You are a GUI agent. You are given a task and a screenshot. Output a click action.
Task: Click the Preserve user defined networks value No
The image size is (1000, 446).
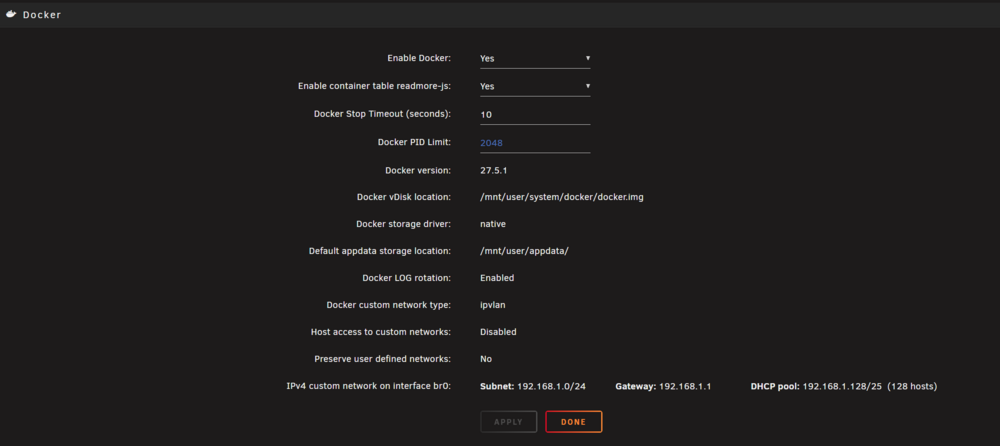tap(486, 359)
